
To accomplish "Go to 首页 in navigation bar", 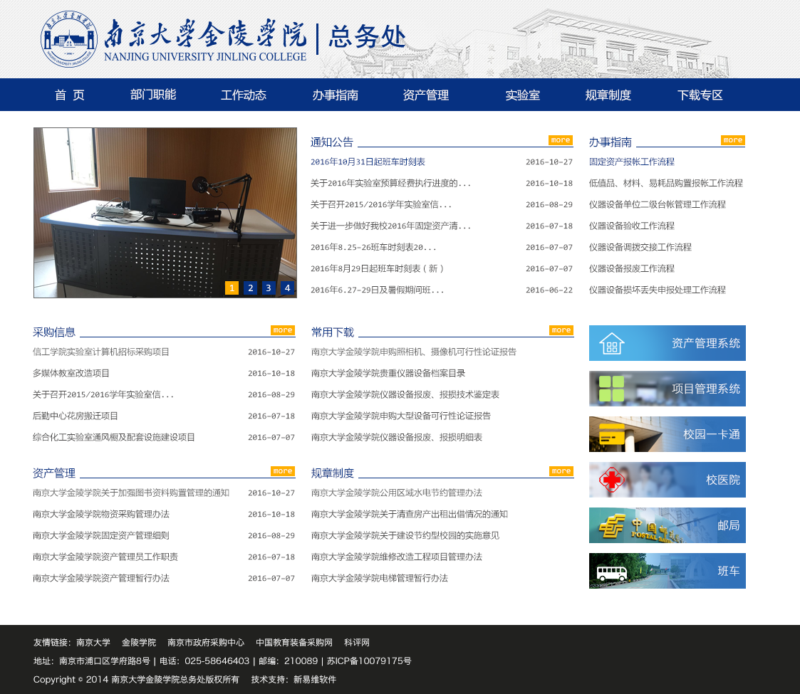I will pos(69,95).
